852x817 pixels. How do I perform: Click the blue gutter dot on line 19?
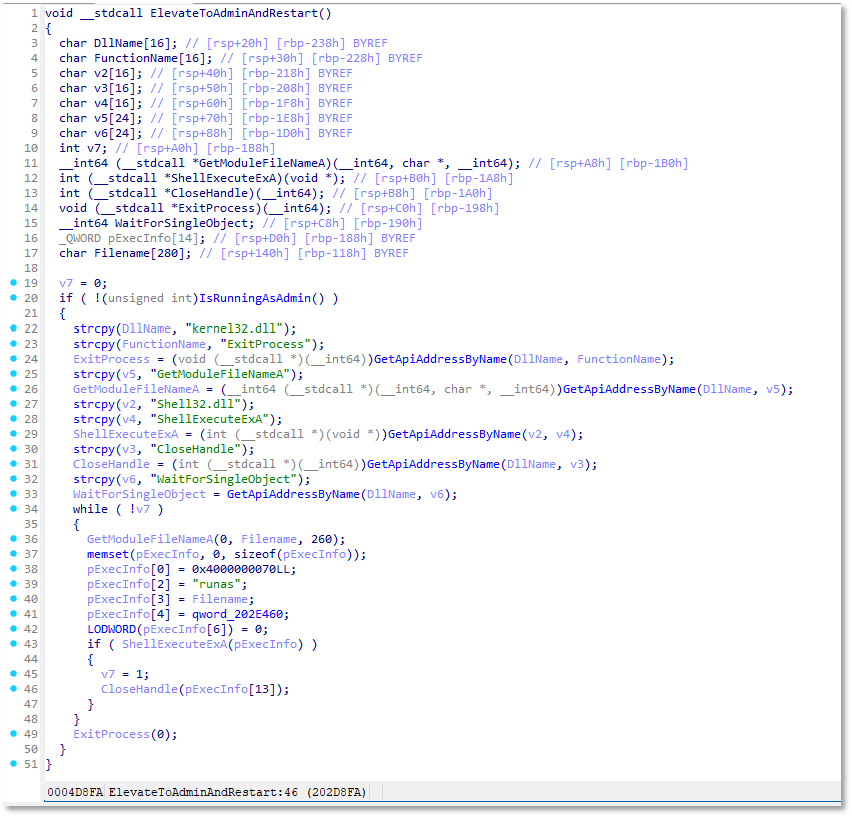[12, 284]
